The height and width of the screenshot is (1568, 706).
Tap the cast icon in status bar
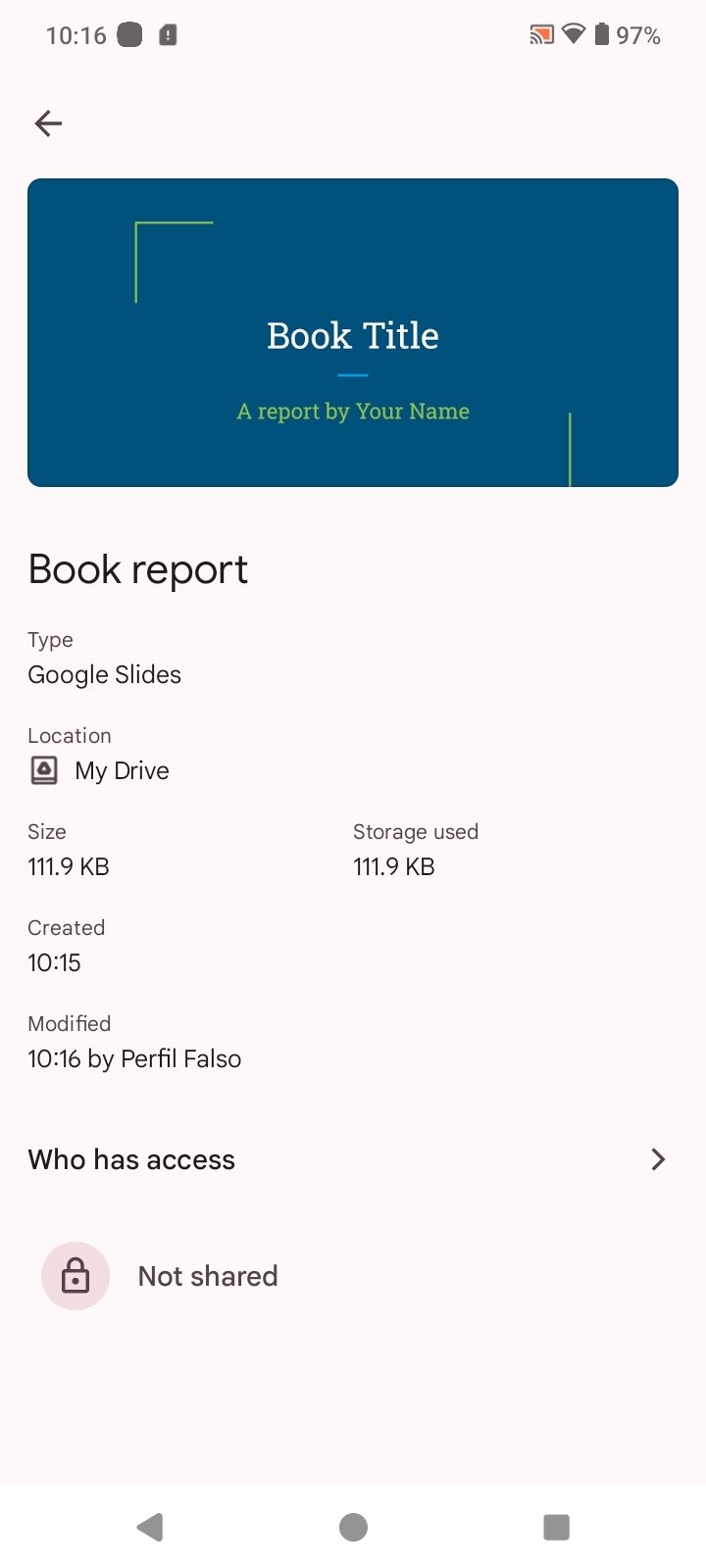tap(541, 36)
